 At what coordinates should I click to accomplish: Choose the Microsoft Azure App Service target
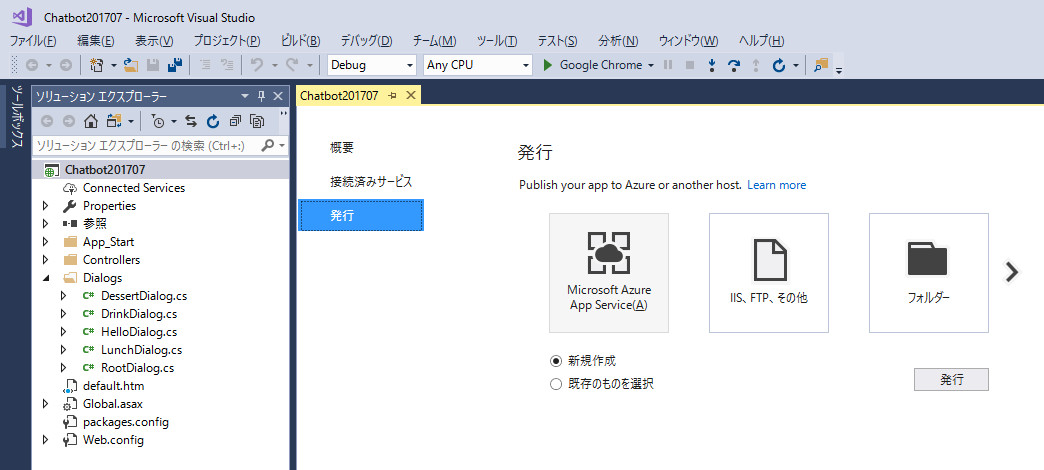609,273
